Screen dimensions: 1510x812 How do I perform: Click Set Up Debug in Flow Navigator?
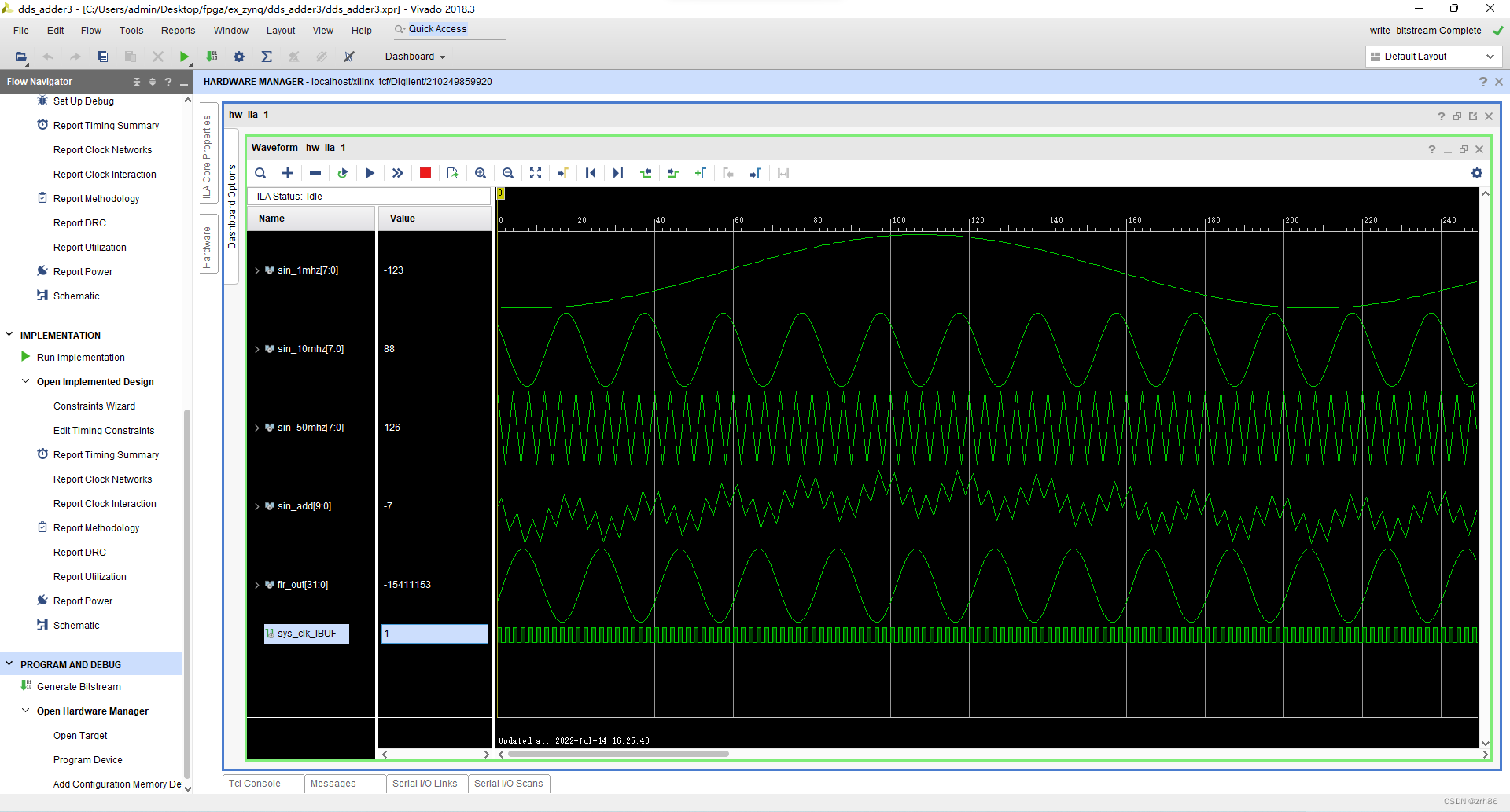coord(83,101)
